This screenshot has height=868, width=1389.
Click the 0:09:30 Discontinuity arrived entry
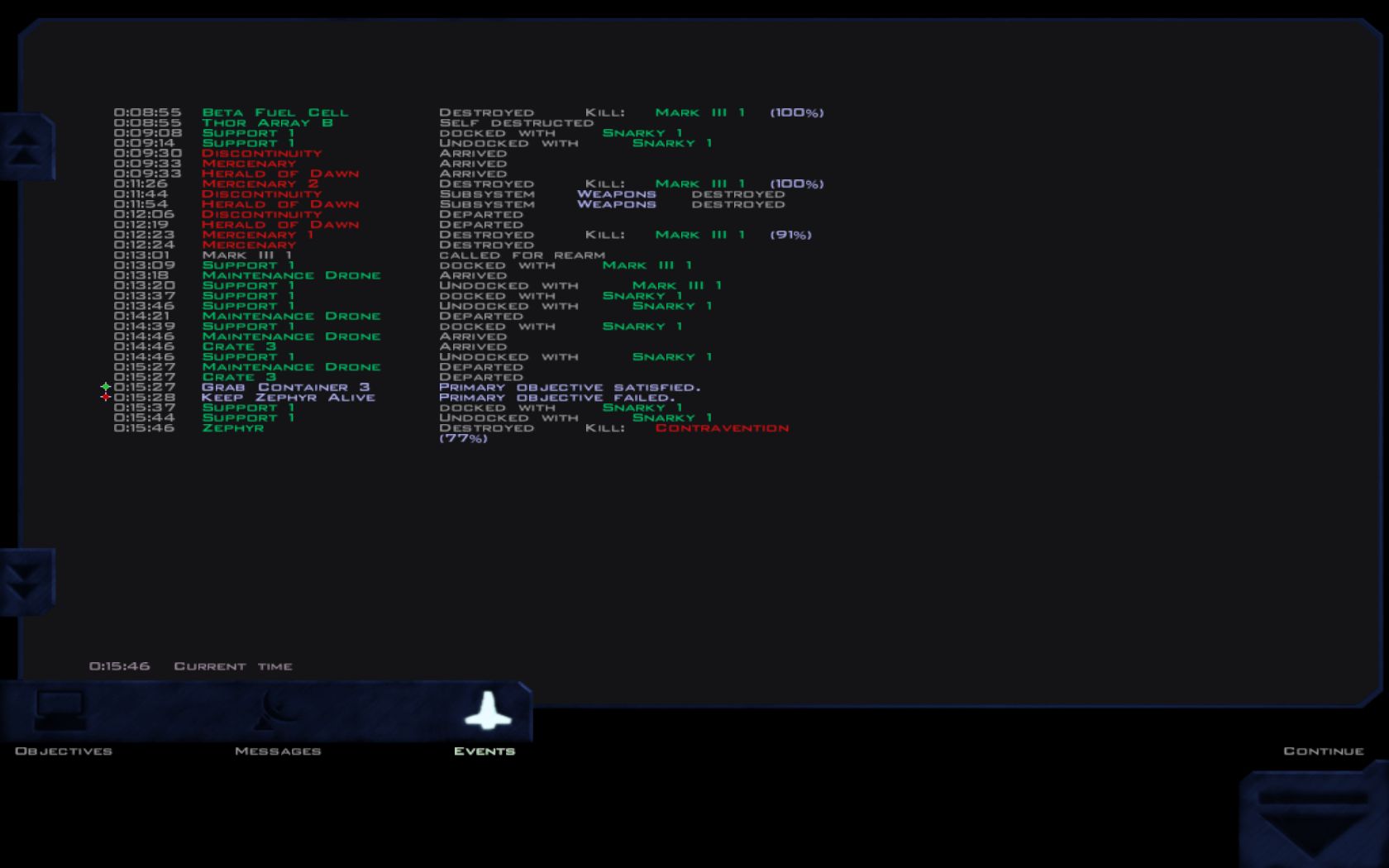[262, 153]
